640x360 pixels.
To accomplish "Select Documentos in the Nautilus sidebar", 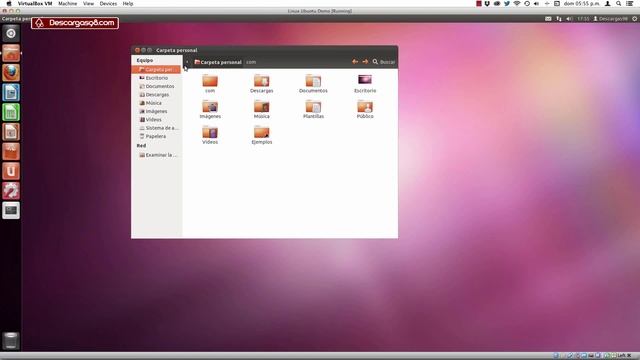I will coord(156,87).
